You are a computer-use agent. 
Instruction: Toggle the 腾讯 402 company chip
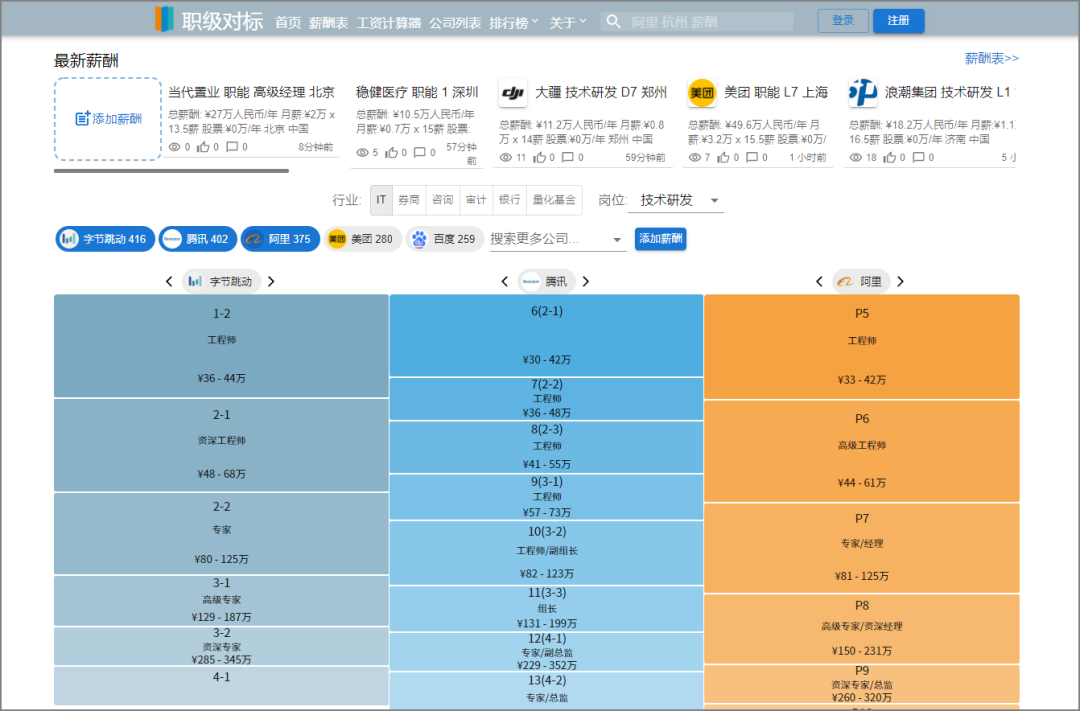pyautogui.click(x=198, y=239)
